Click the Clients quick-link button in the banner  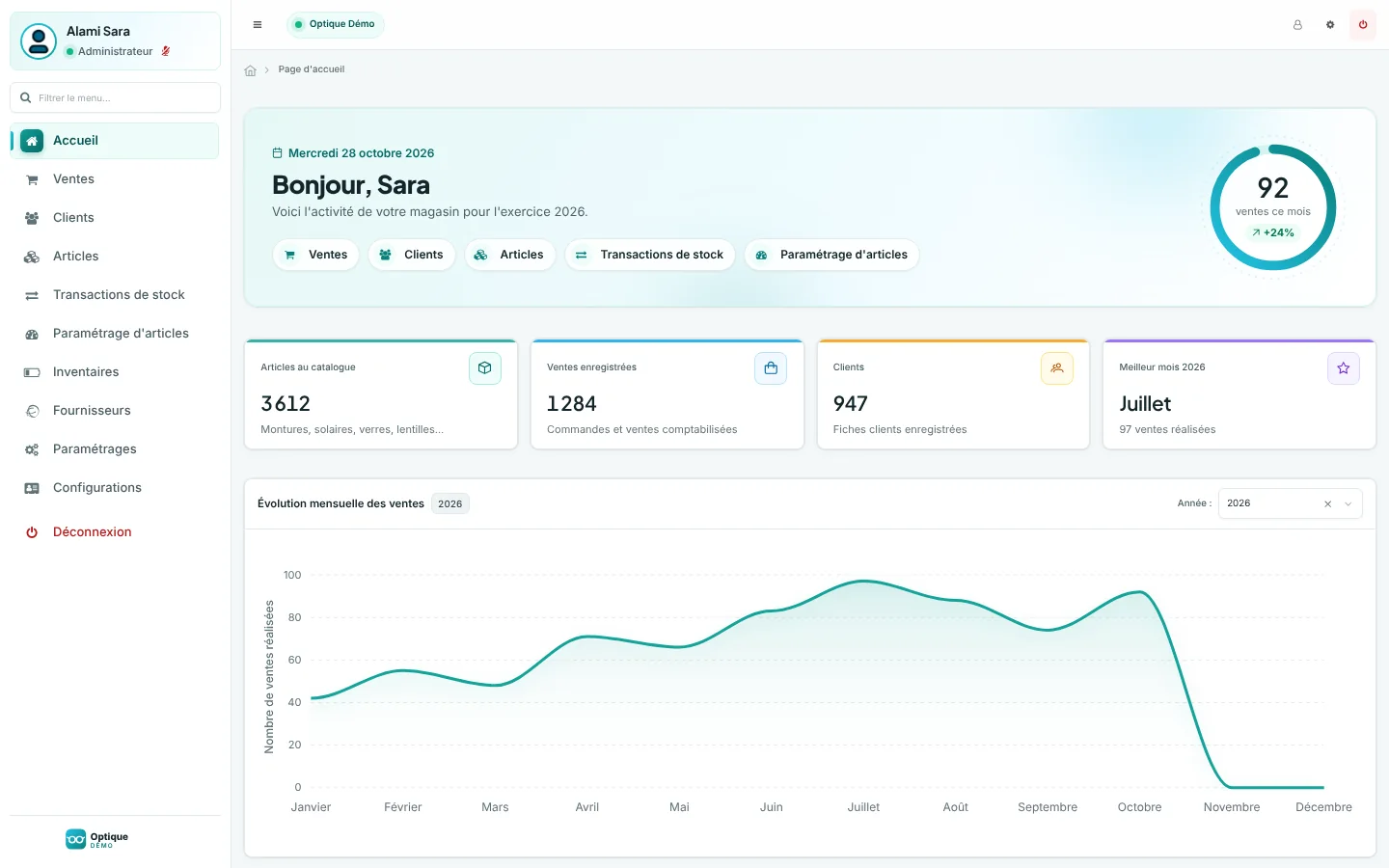click(412, 255)
